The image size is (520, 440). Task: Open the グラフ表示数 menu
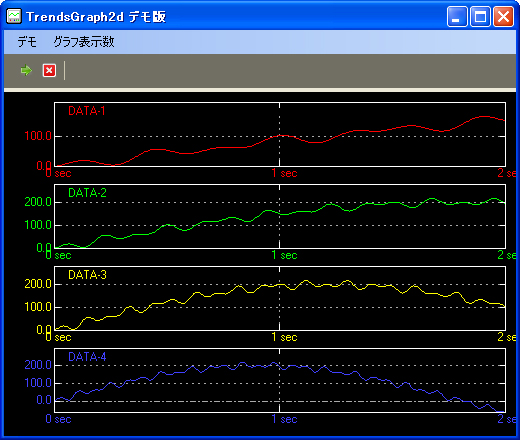click(x=84, y=42)
